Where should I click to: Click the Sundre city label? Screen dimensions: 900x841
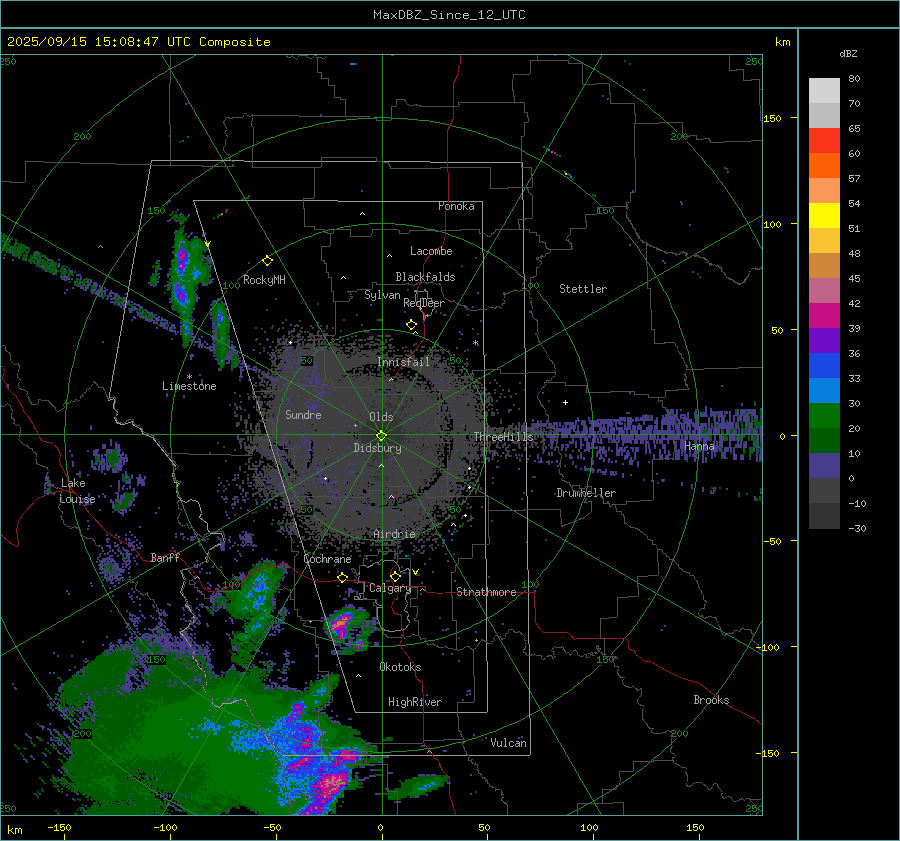(303, 414)
